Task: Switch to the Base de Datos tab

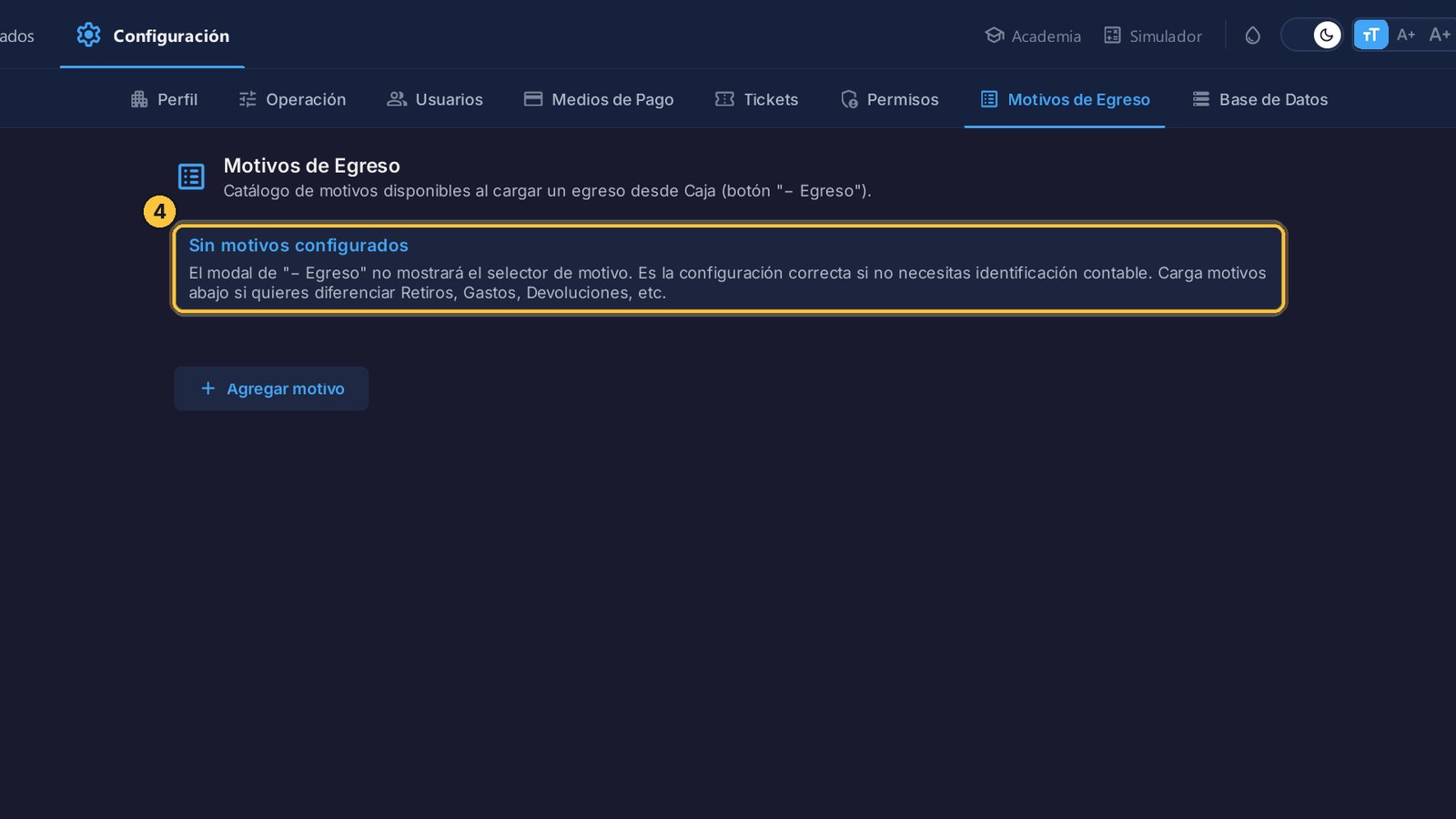Action: click(1260, 99)
